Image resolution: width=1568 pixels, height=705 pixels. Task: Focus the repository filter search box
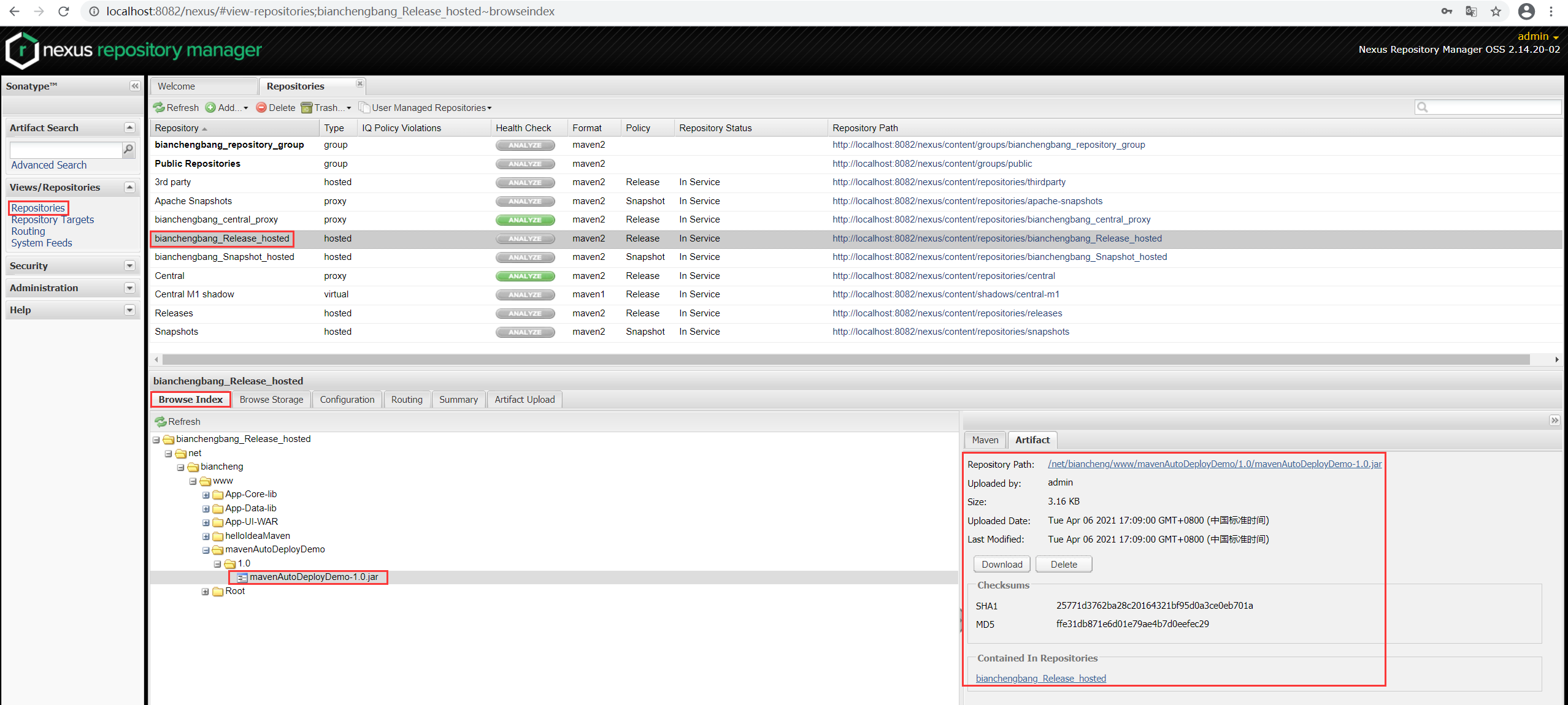point(1488,107)
